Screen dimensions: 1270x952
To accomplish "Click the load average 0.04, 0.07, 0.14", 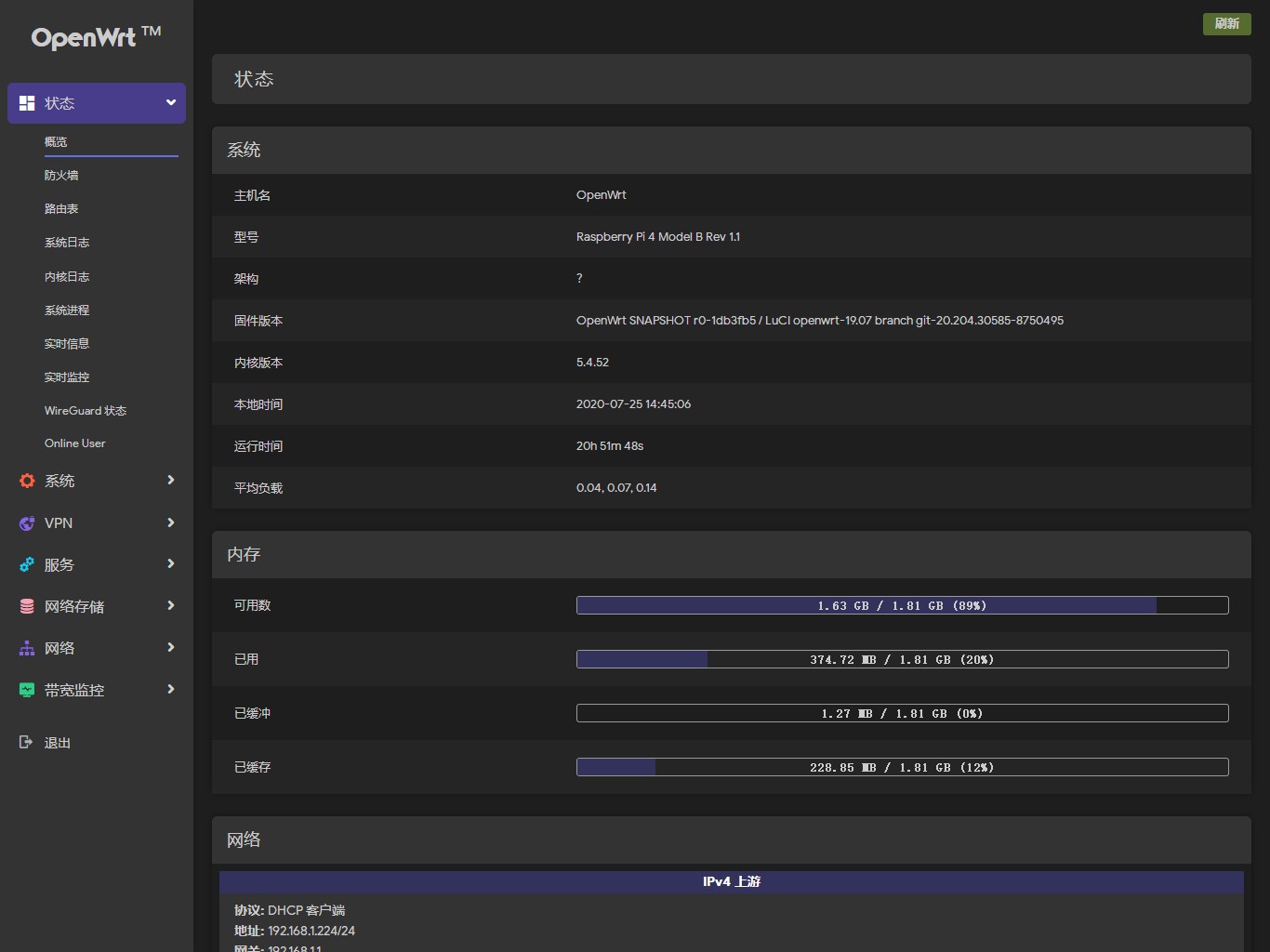I will 616,488.
